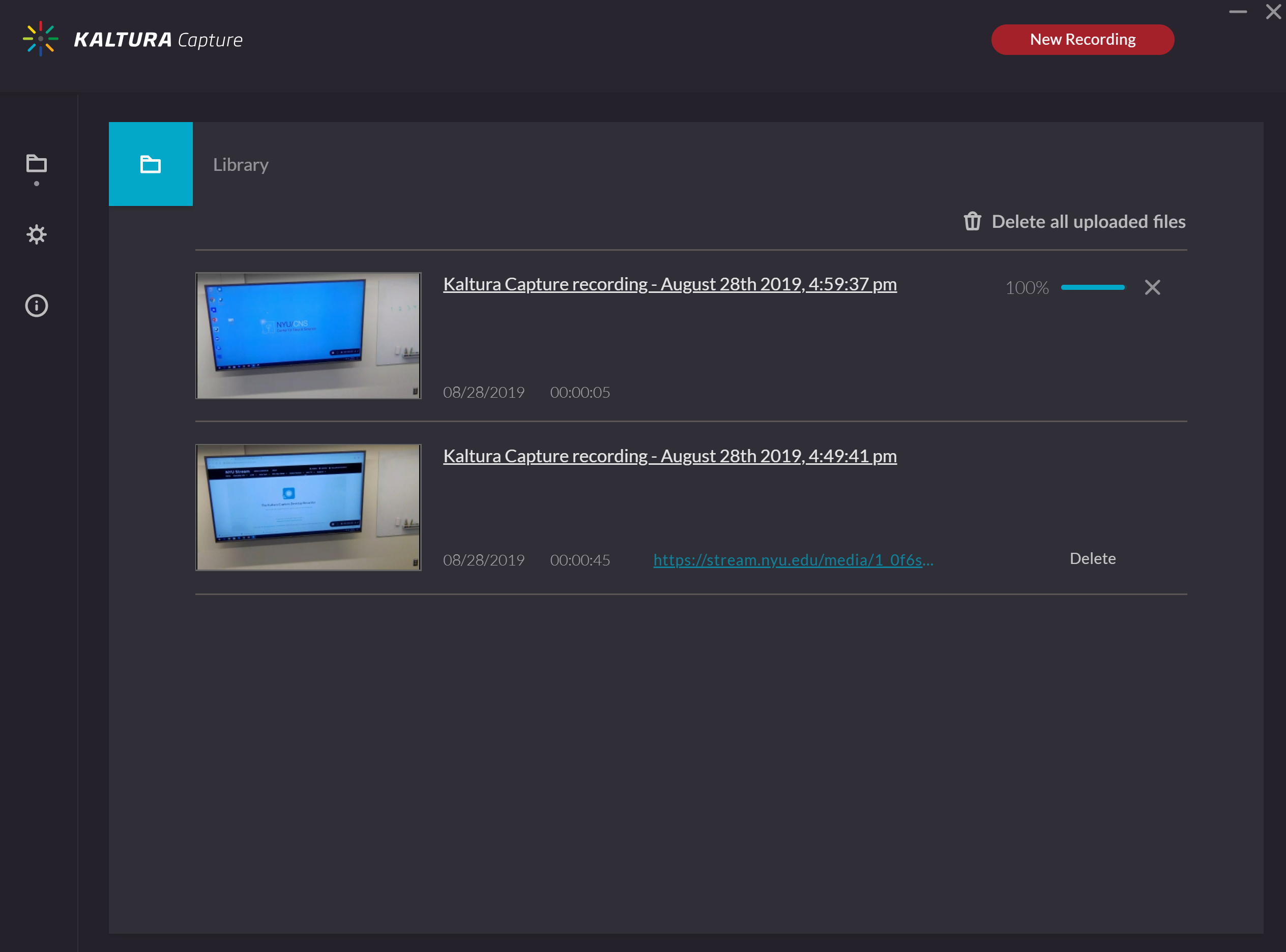Open the Settings gear in sidebar
1286x952 pixels.
(36, 234)
